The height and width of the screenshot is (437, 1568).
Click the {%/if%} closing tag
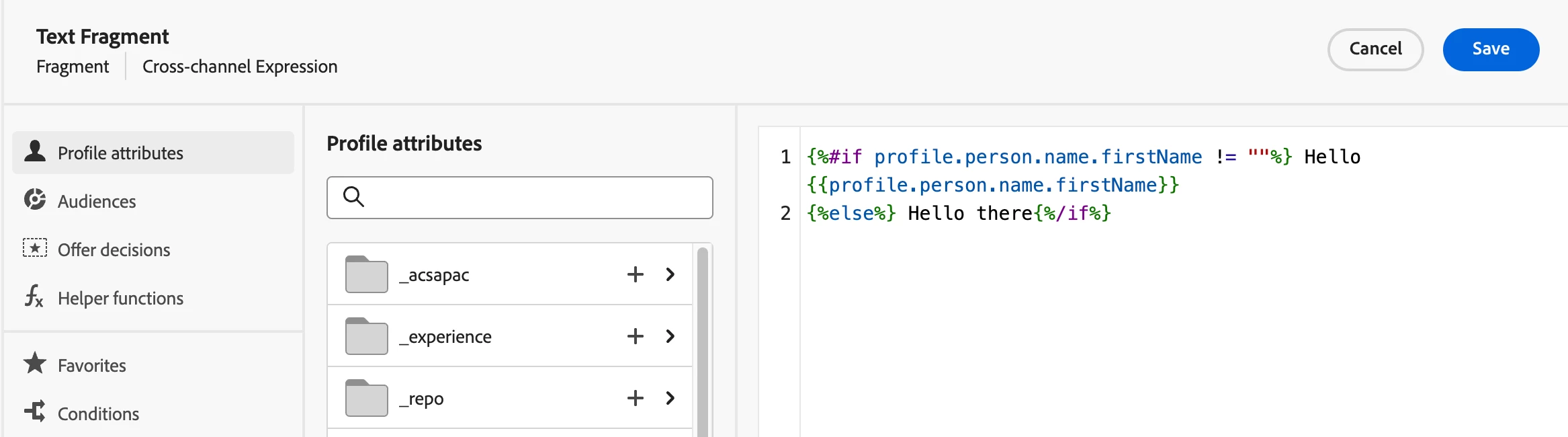(x=1073, y=213)
